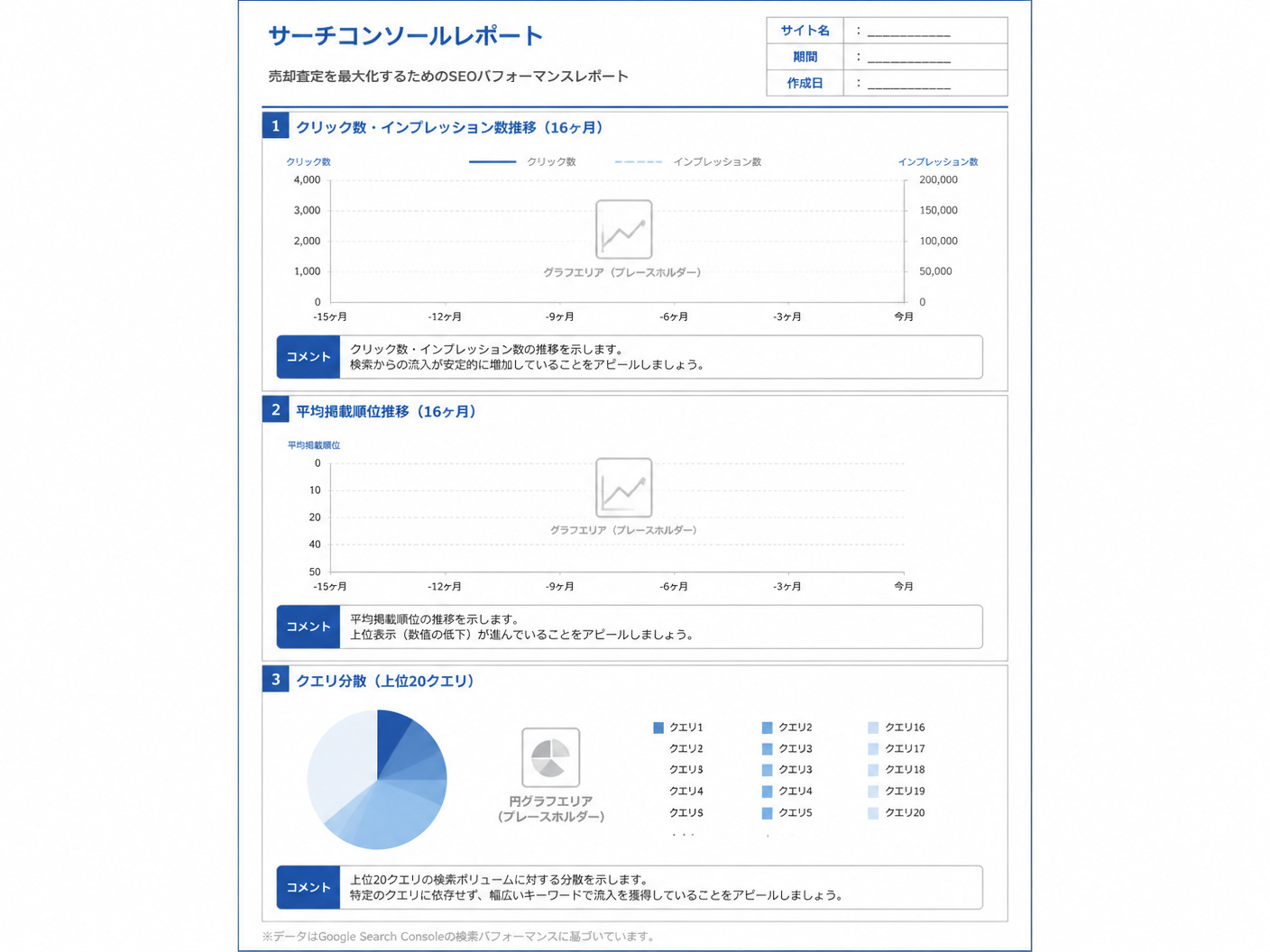Click the 40 value on the rank axis
This screenshot has height=952, width=1270.
315,545
